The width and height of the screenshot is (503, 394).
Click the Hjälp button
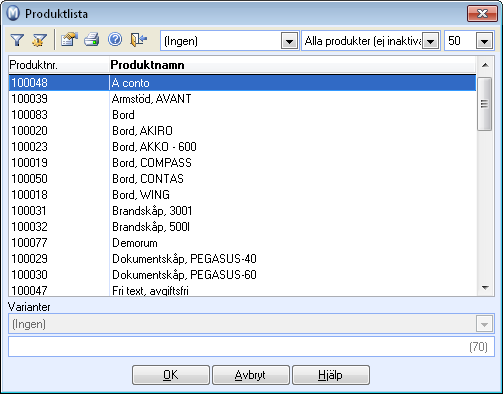331,375
